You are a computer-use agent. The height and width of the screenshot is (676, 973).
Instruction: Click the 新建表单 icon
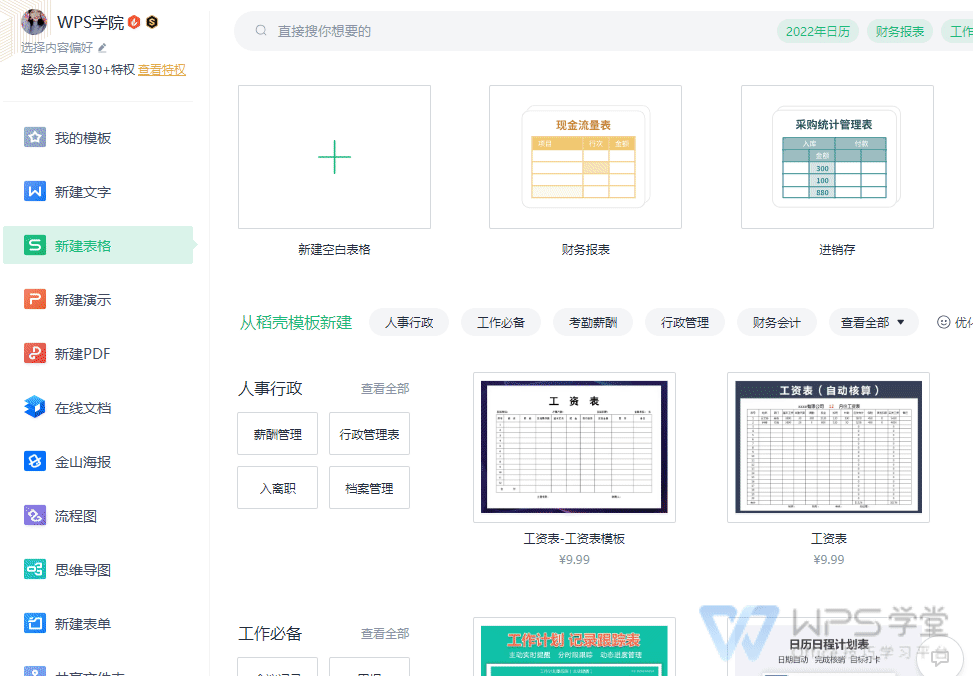pos(35,623)
